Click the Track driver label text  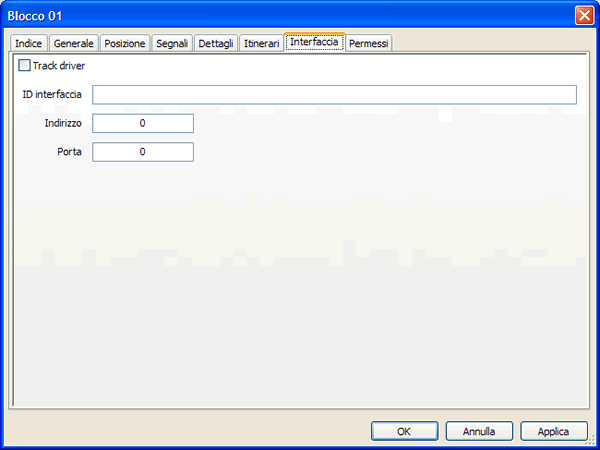pos(59,66)
